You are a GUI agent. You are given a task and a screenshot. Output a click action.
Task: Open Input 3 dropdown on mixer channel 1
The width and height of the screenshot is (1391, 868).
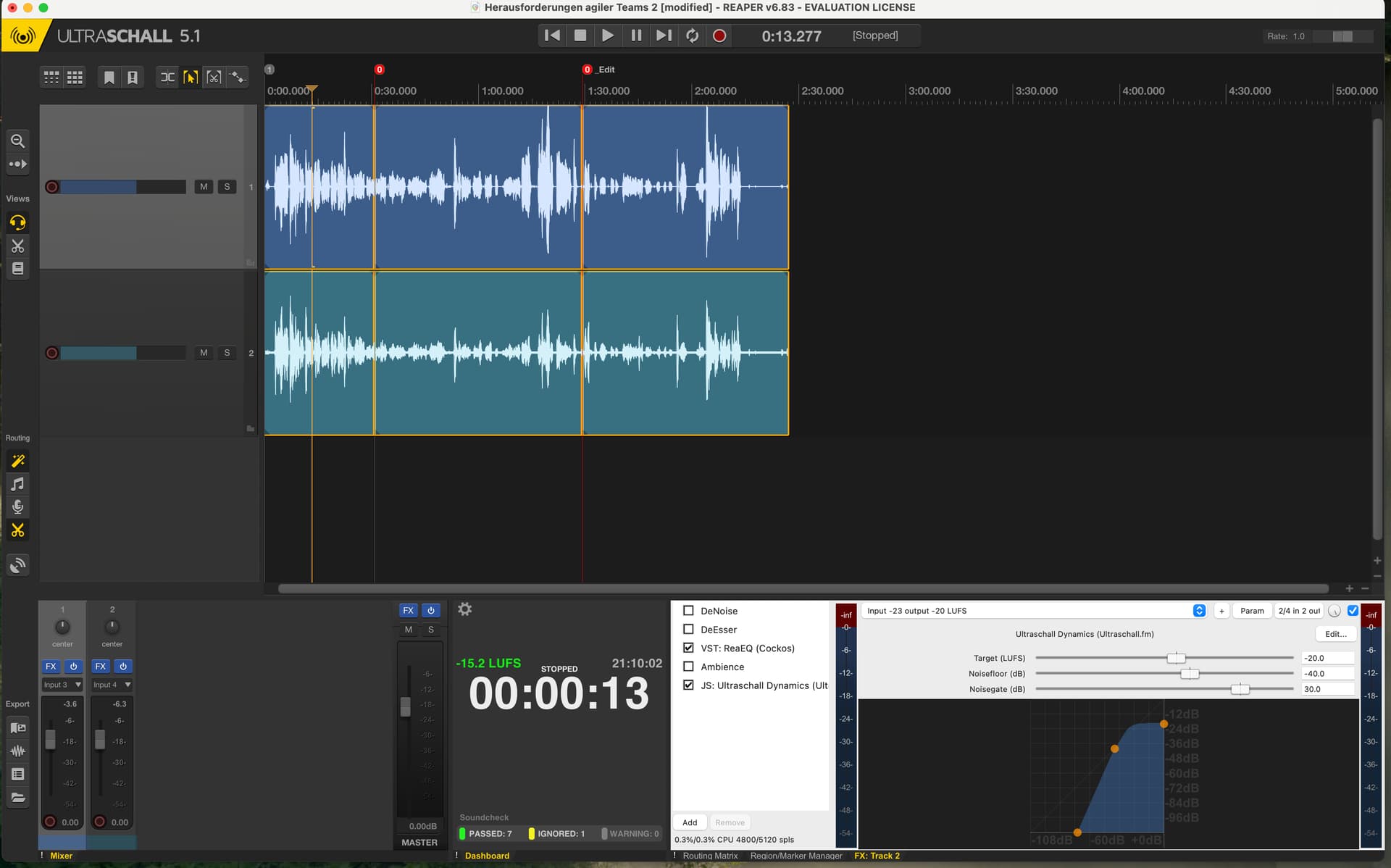coord(63,685)
